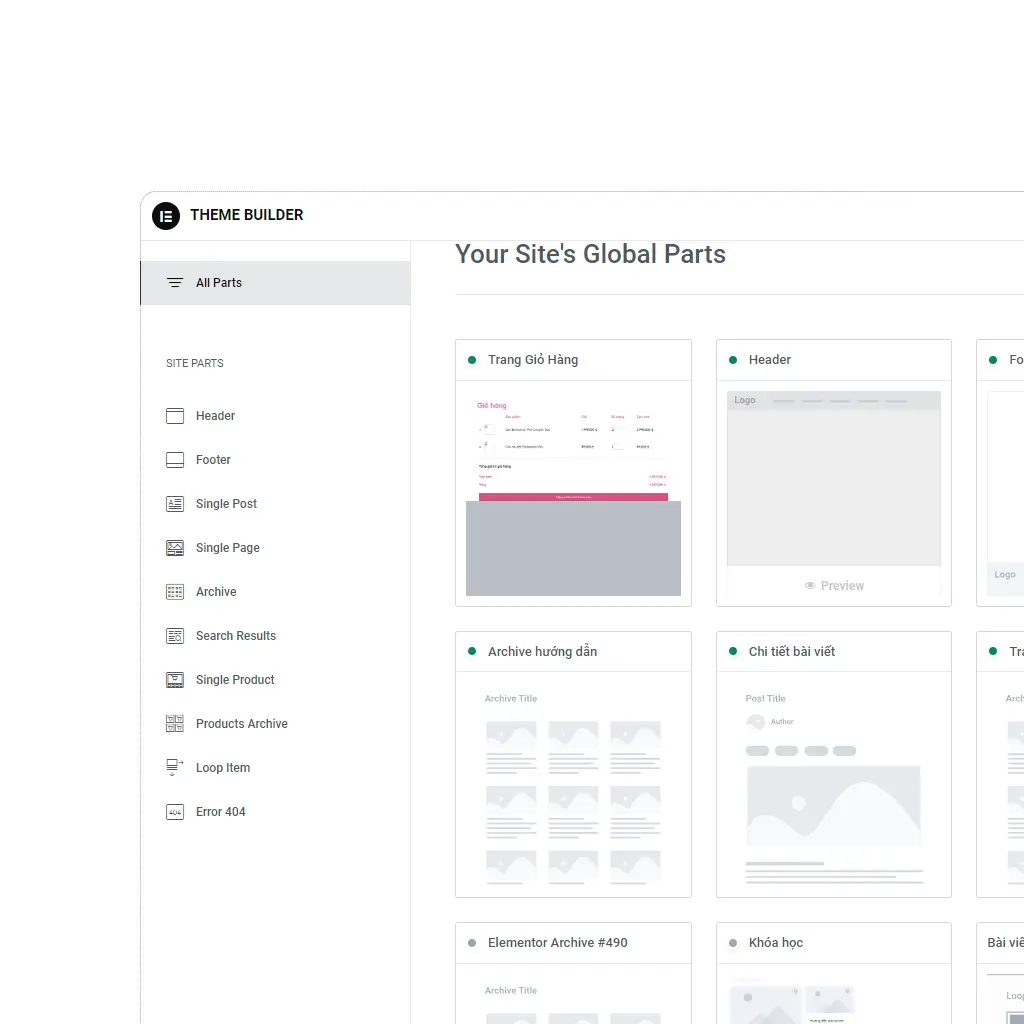
Task: Click the Elementor logo icon
Action: click(x=166, y=215)
